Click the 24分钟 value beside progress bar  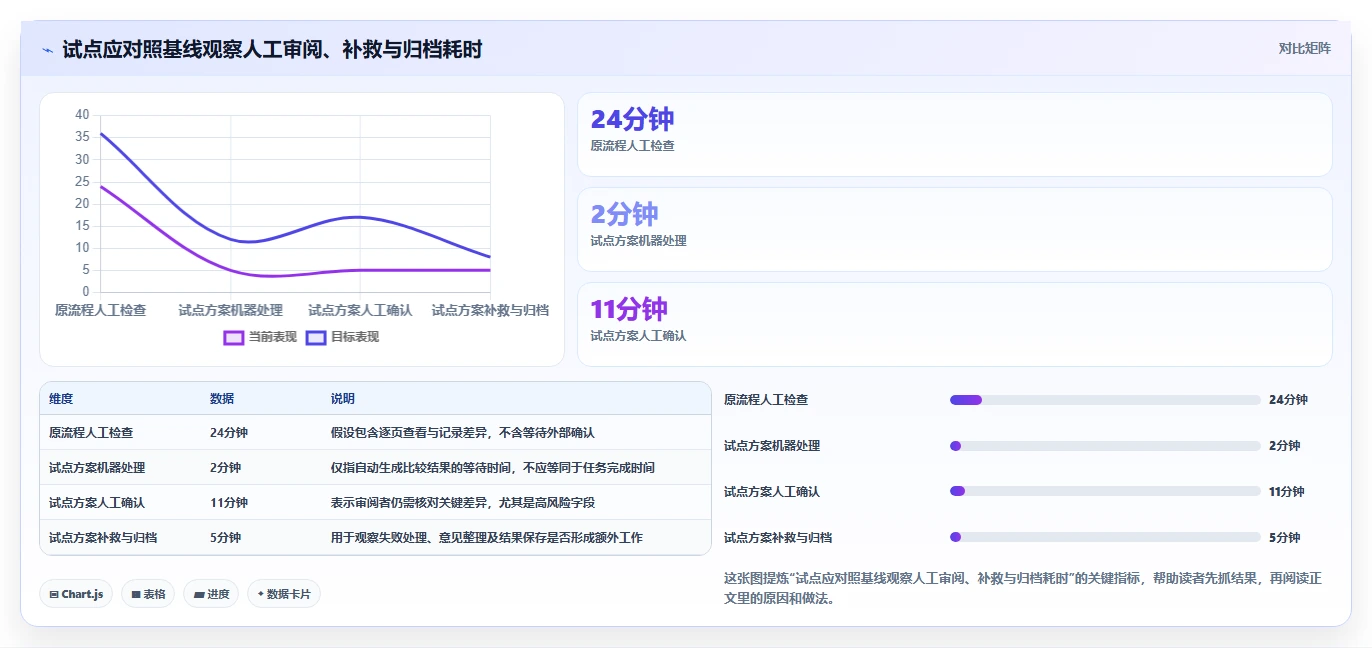pyautogui.click(x=1288, y=400)
